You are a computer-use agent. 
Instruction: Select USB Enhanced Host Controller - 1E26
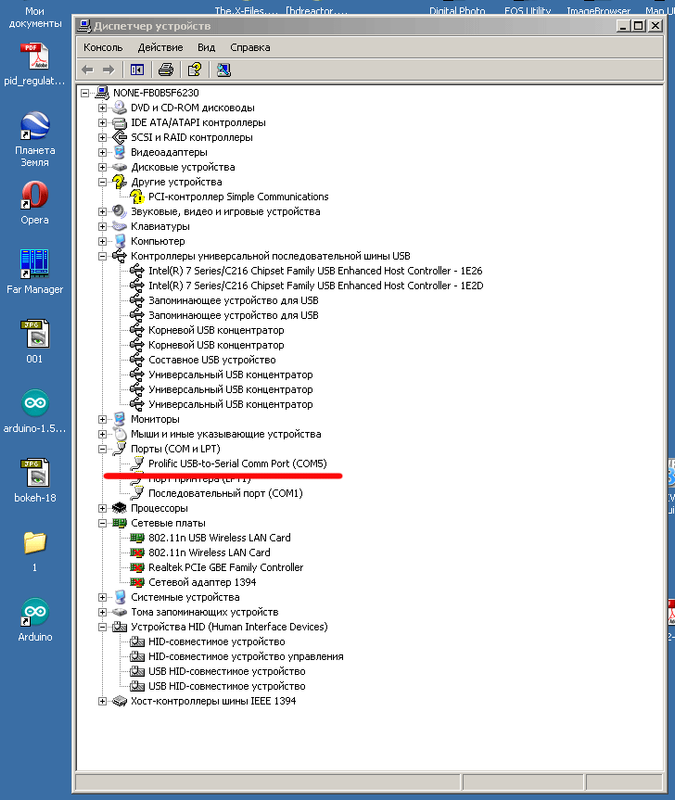[315, 271]
